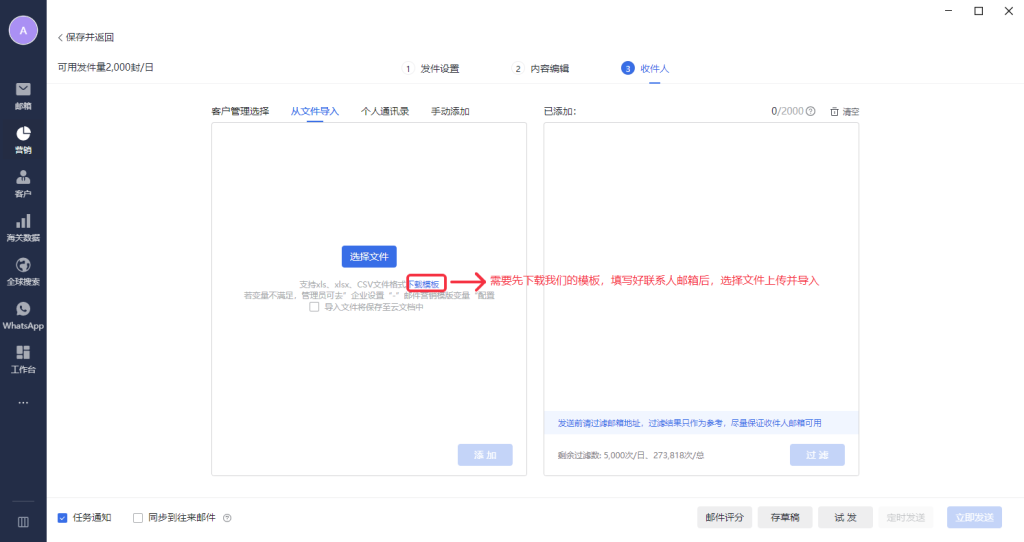Click the 下载模板 link
The image size is (1024, 542).
point(424,284)
